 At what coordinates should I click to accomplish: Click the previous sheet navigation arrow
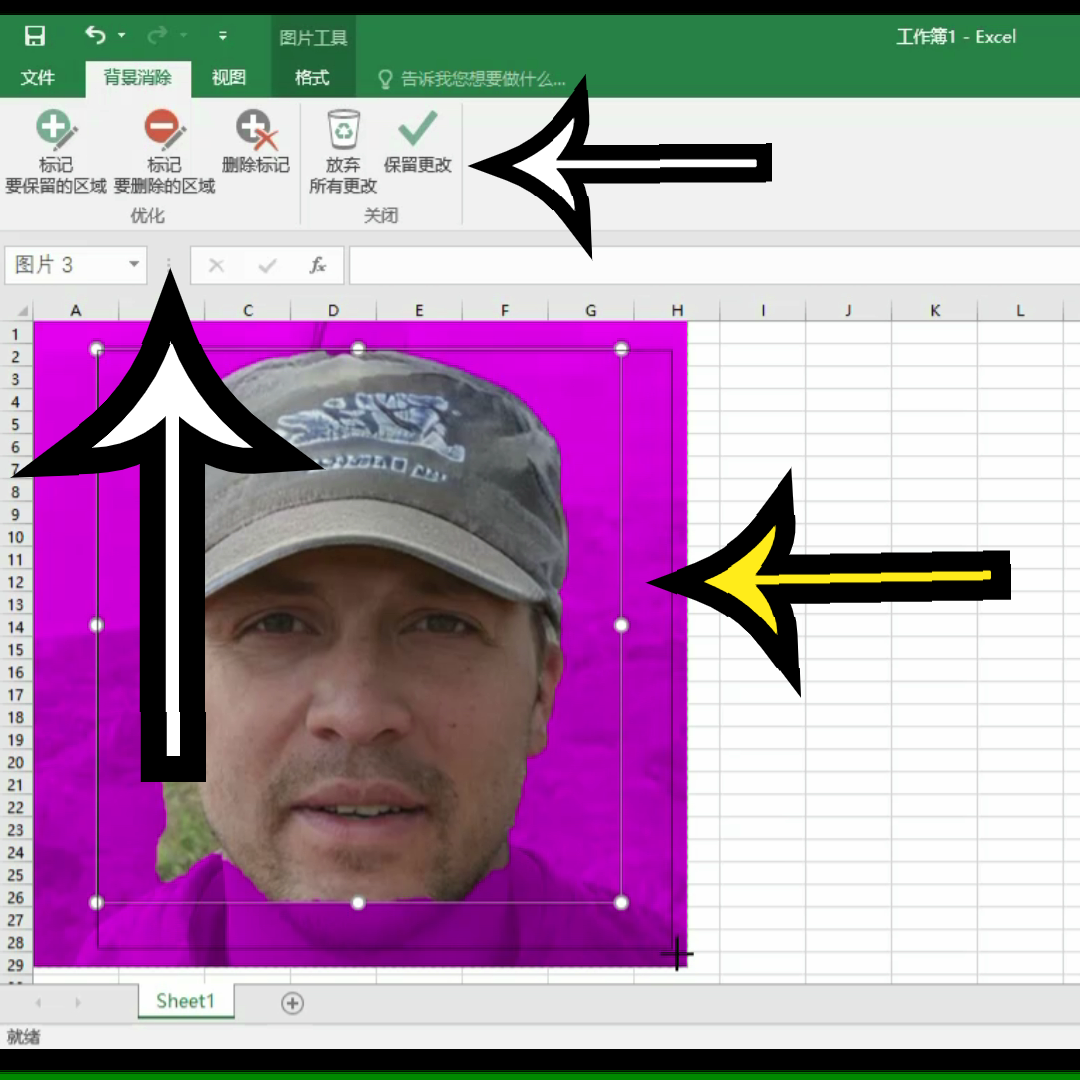point(38,1003)
